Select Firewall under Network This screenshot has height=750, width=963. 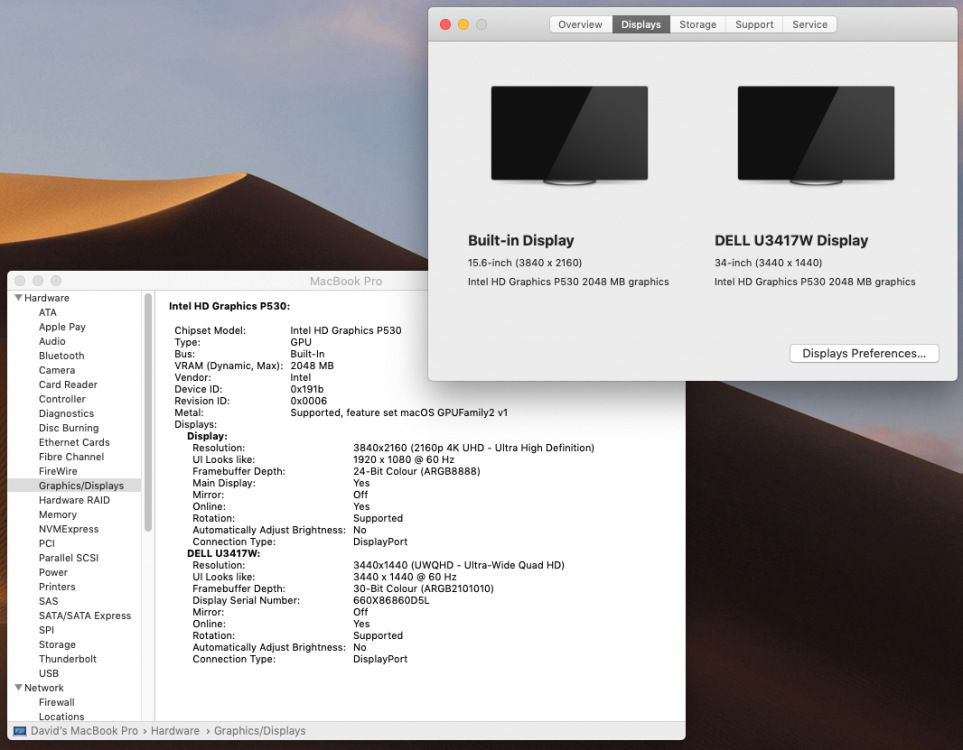coord(57,702)
